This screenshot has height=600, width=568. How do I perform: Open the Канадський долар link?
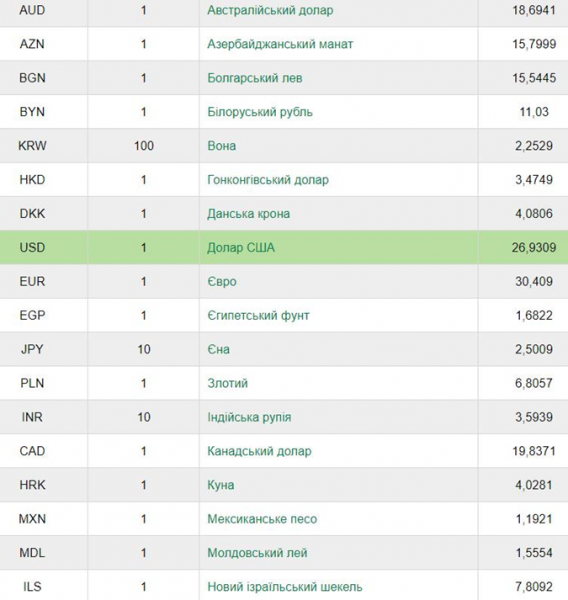(x=259, y=451)
